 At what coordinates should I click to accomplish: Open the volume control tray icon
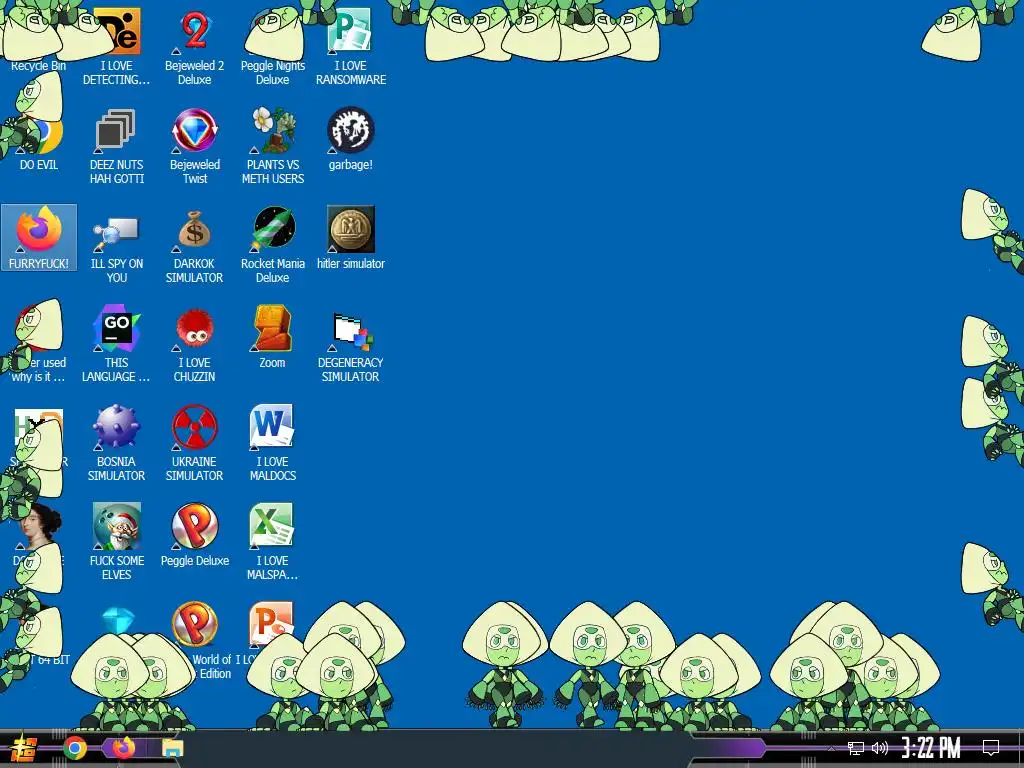click(880, 748)
